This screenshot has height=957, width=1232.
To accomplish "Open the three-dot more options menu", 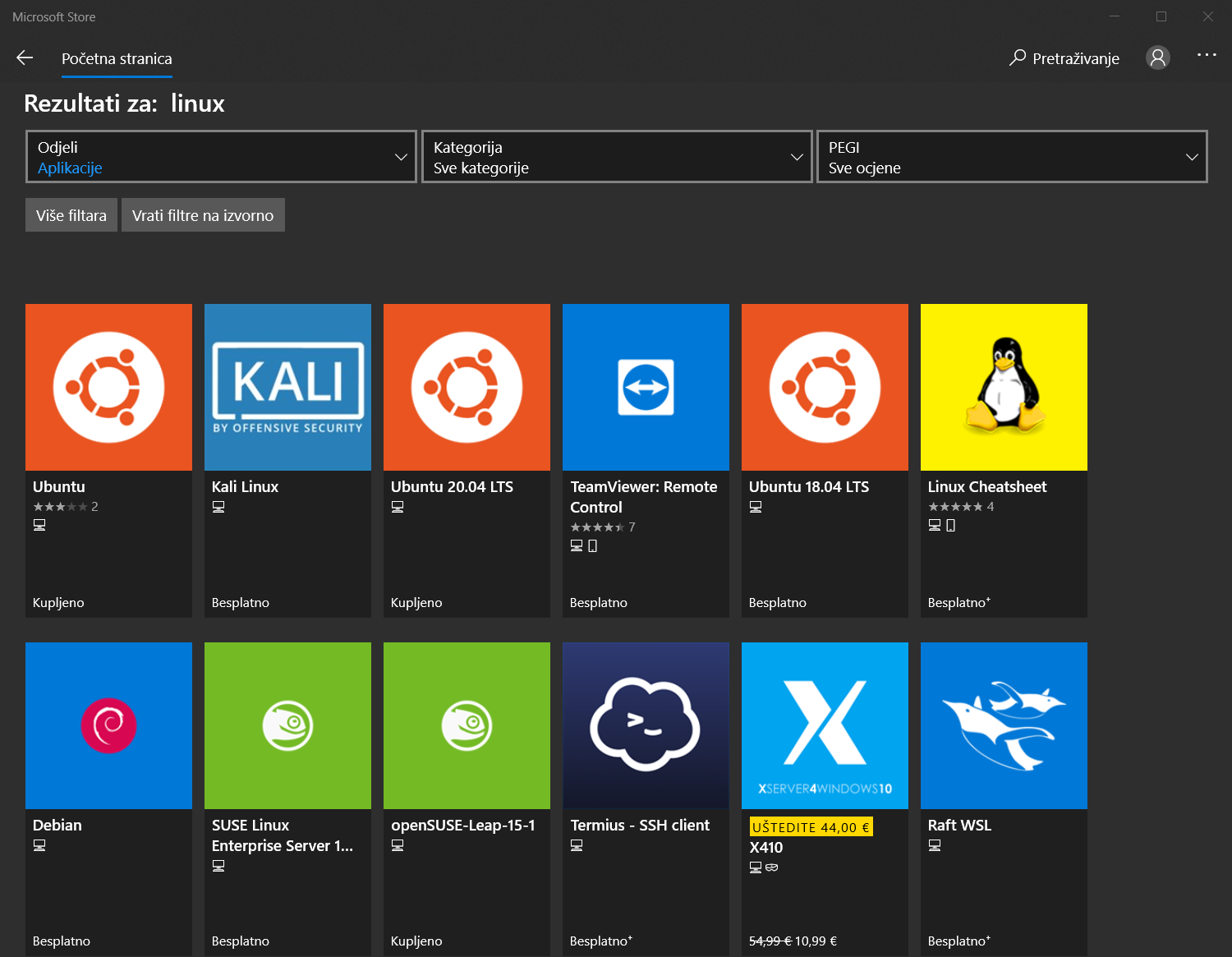I will pos(1206,55).
